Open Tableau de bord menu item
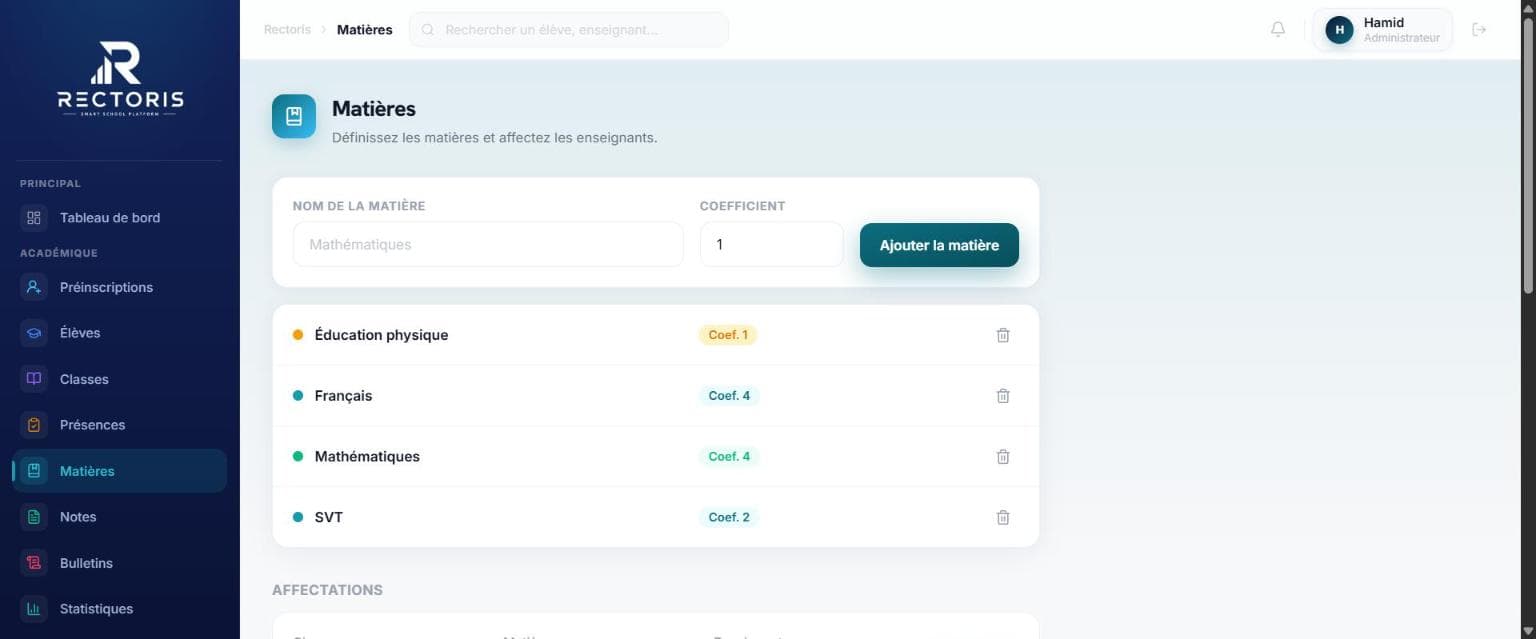This screenshot has height=639, width=1536. coord(120,218)
